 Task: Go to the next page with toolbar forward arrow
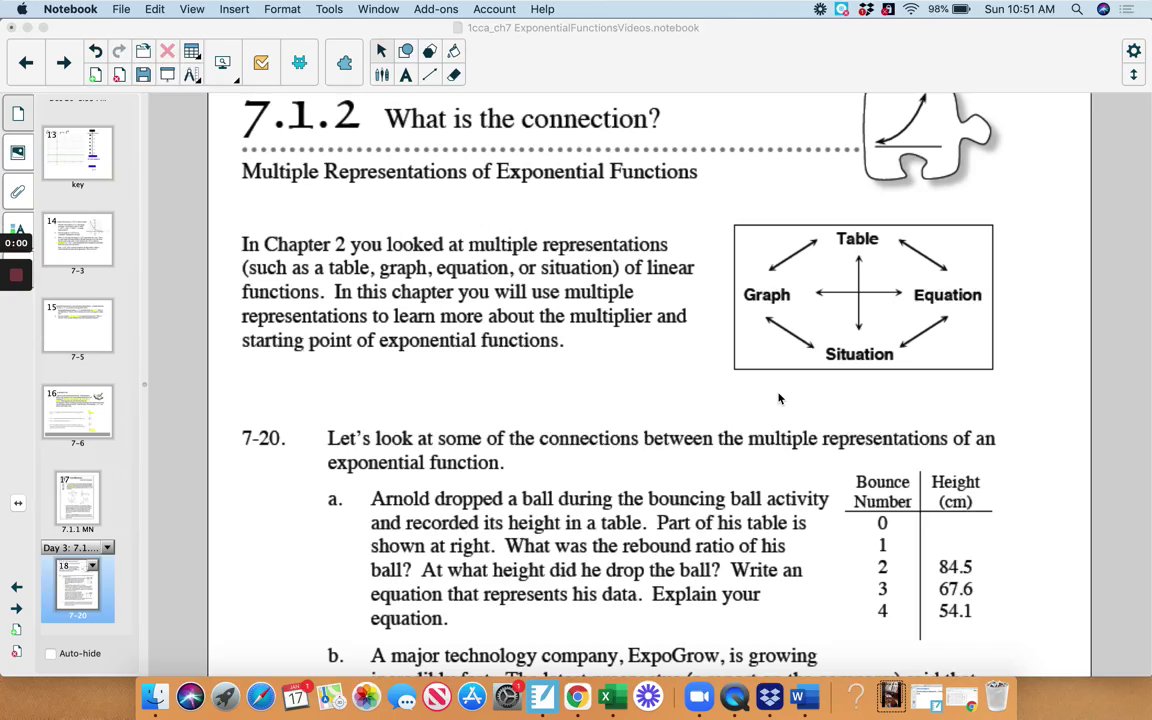click(x=64, y=63)
